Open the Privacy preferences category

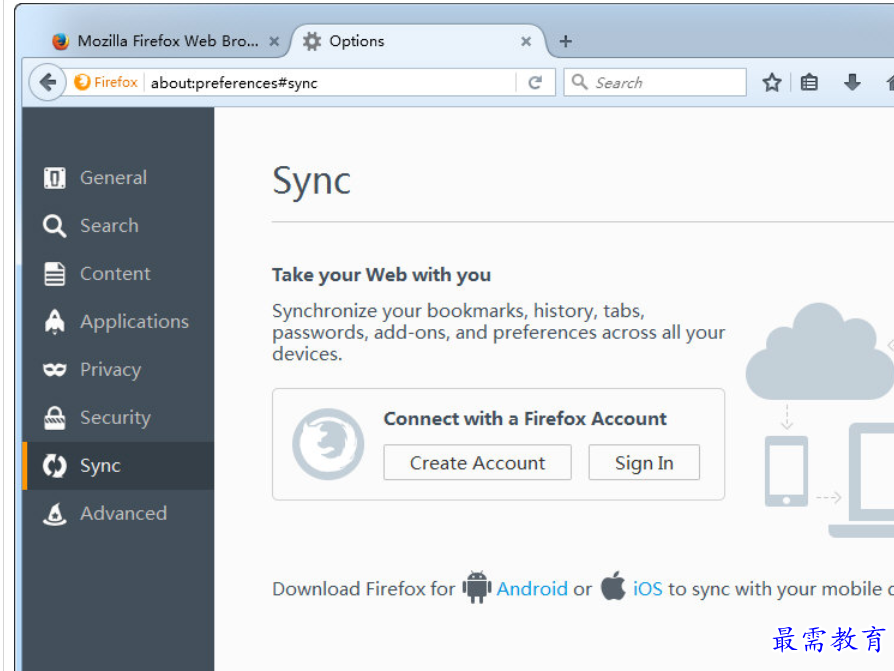(118, 369)
